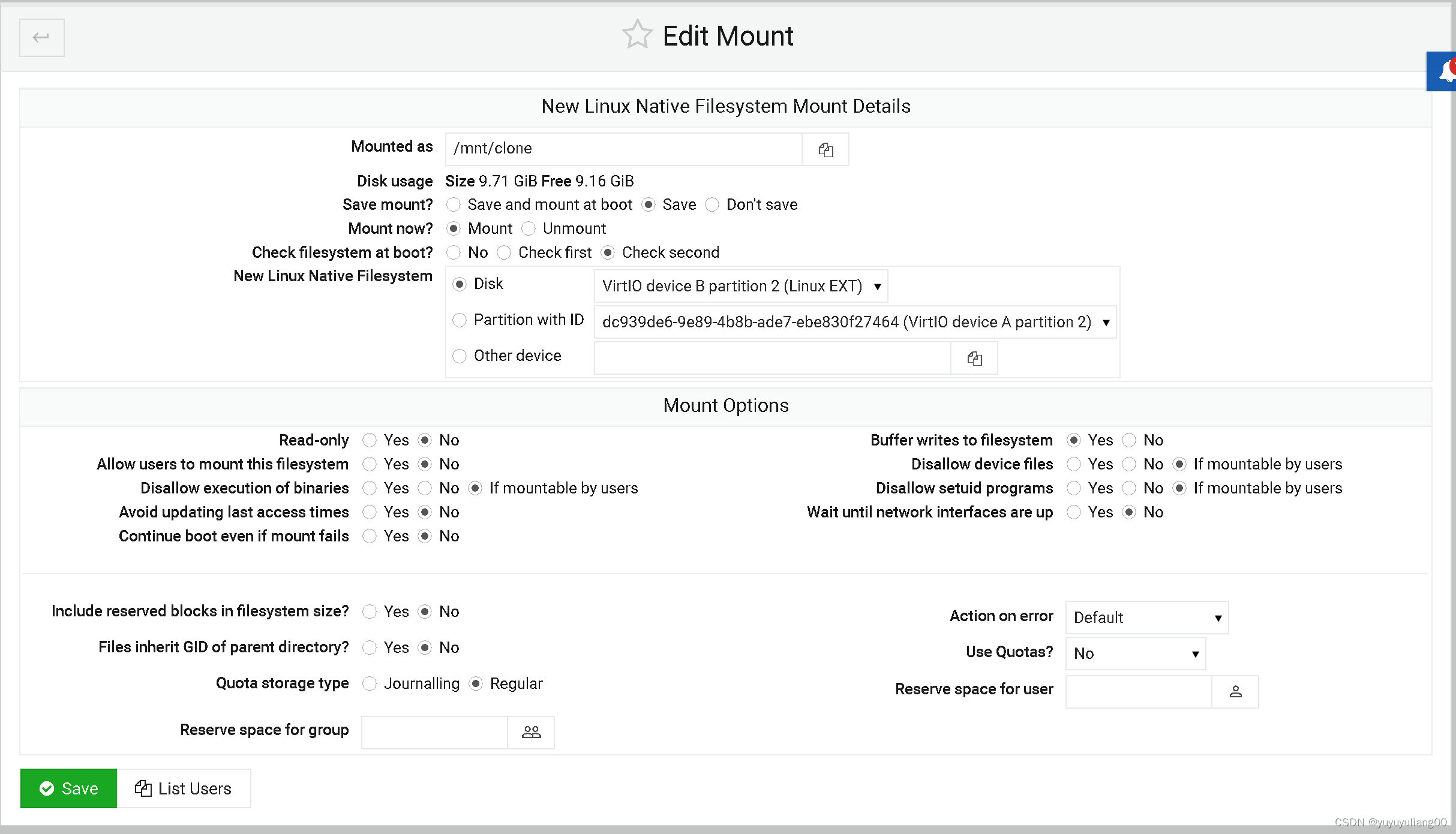Click the List Users button
This screenshot has width=1456, height=834.
(x=184, y=788)
